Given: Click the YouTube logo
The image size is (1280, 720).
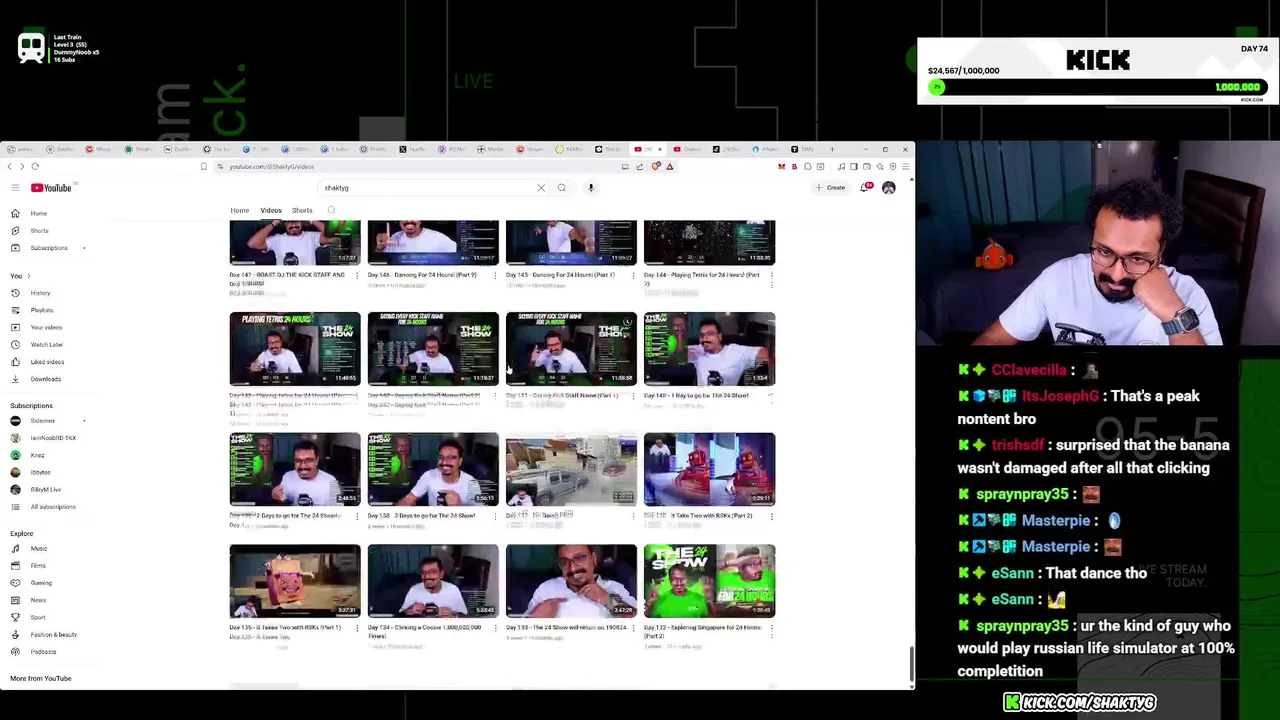Looking at the screenshot, I should pyautogui.click(x=51, y=188).
